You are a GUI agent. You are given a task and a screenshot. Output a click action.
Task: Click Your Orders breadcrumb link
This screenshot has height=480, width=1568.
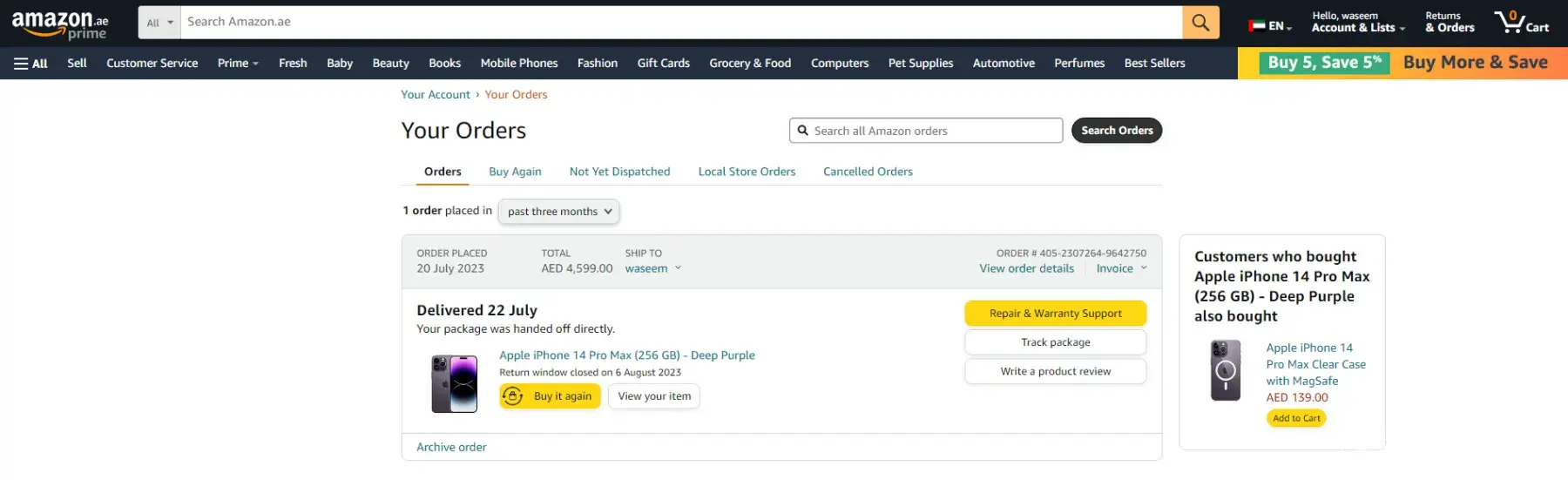coord(516,95)
